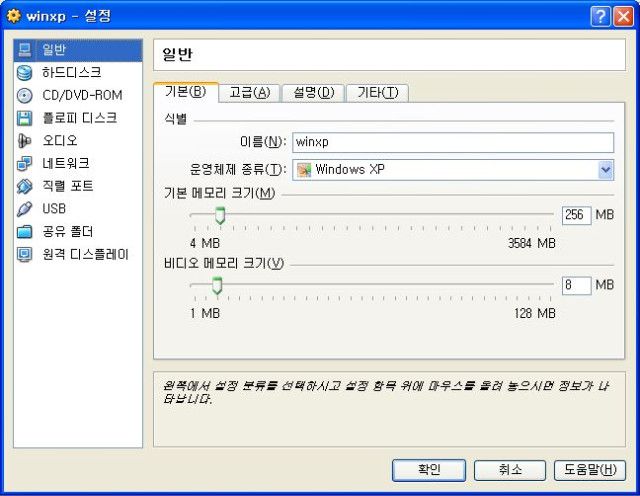Switch to the 고급(A) tab
Screen dimensions: 640x496
tap(249, 93)
